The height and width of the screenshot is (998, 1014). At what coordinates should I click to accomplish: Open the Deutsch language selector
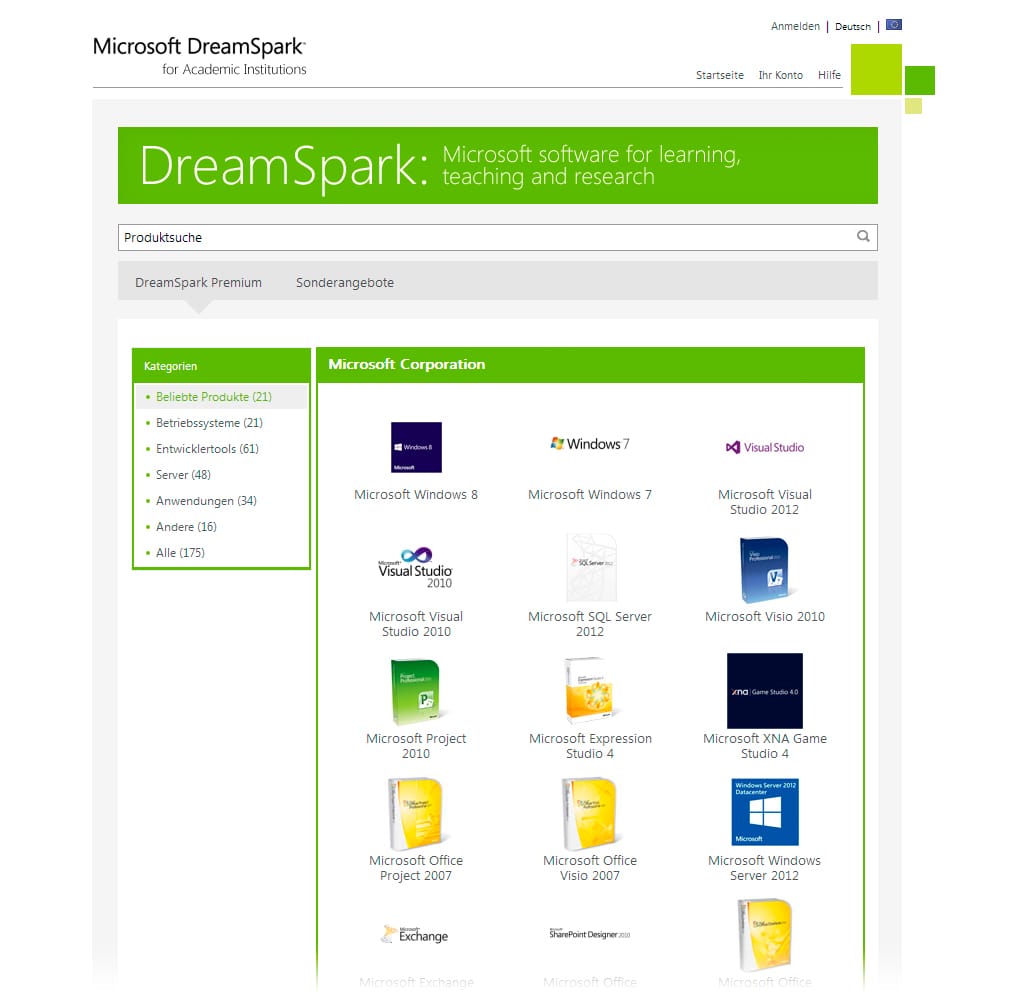point(853,27)
